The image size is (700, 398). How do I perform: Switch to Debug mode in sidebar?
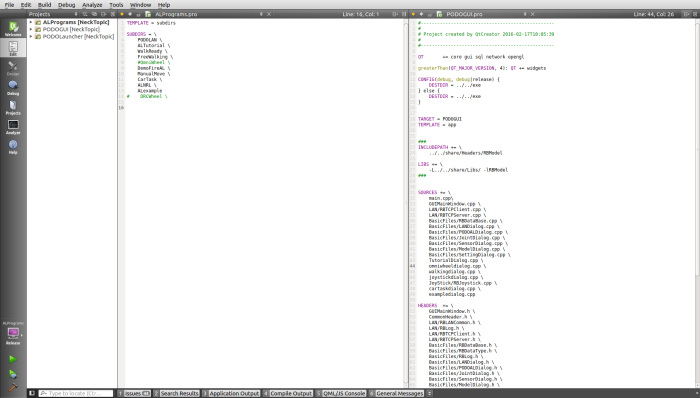click(13, 87)
